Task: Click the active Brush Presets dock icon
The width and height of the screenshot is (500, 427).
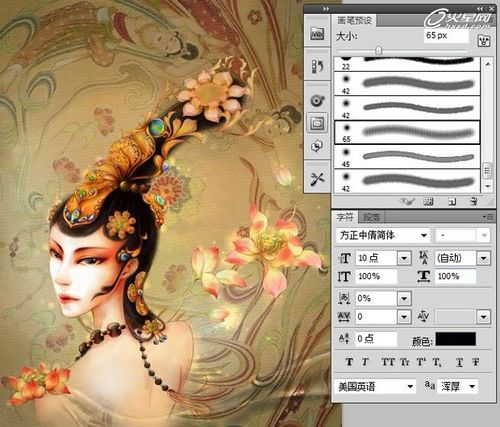Action: [x=317, y=123]
